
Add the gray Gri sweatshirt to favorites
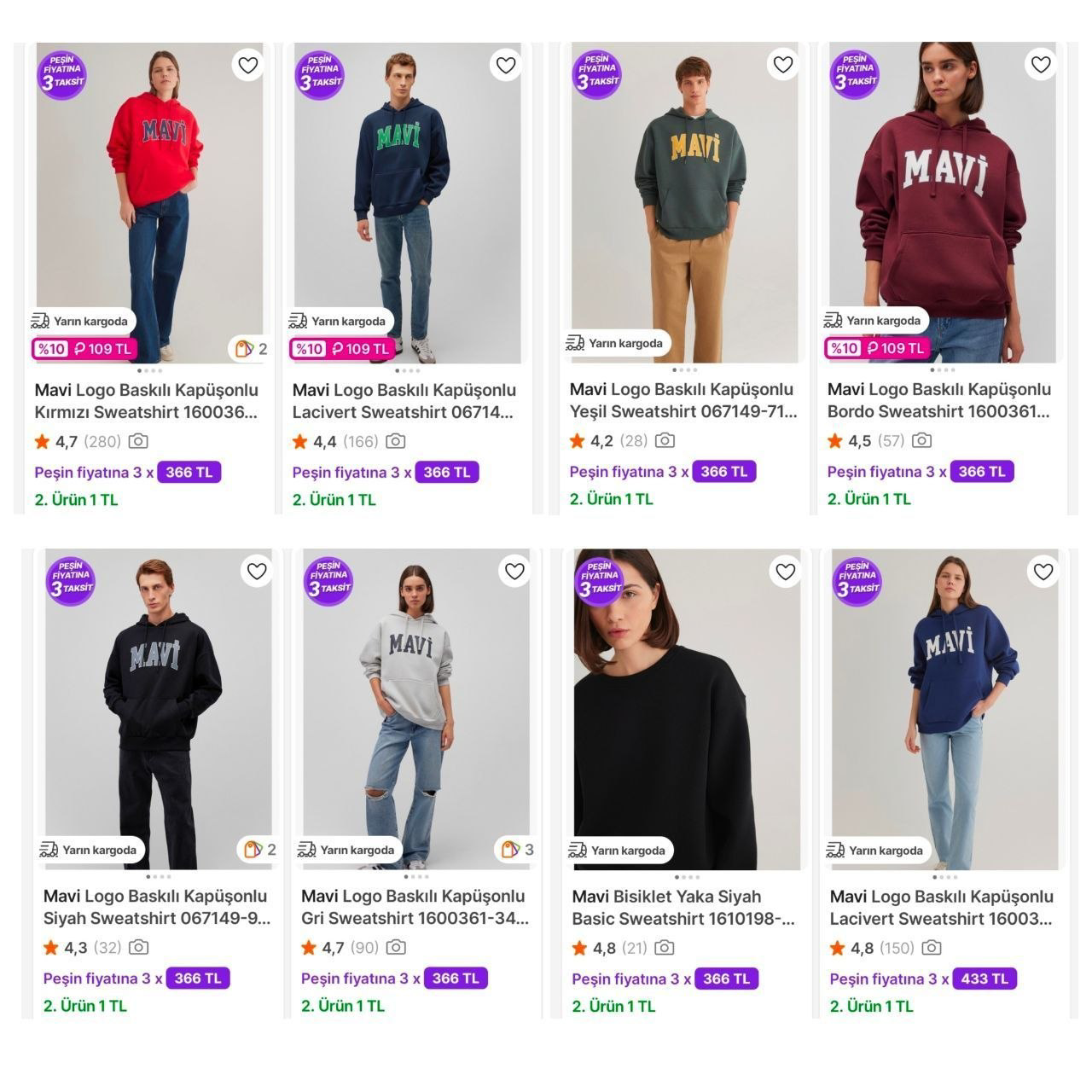tap(514, 571)
